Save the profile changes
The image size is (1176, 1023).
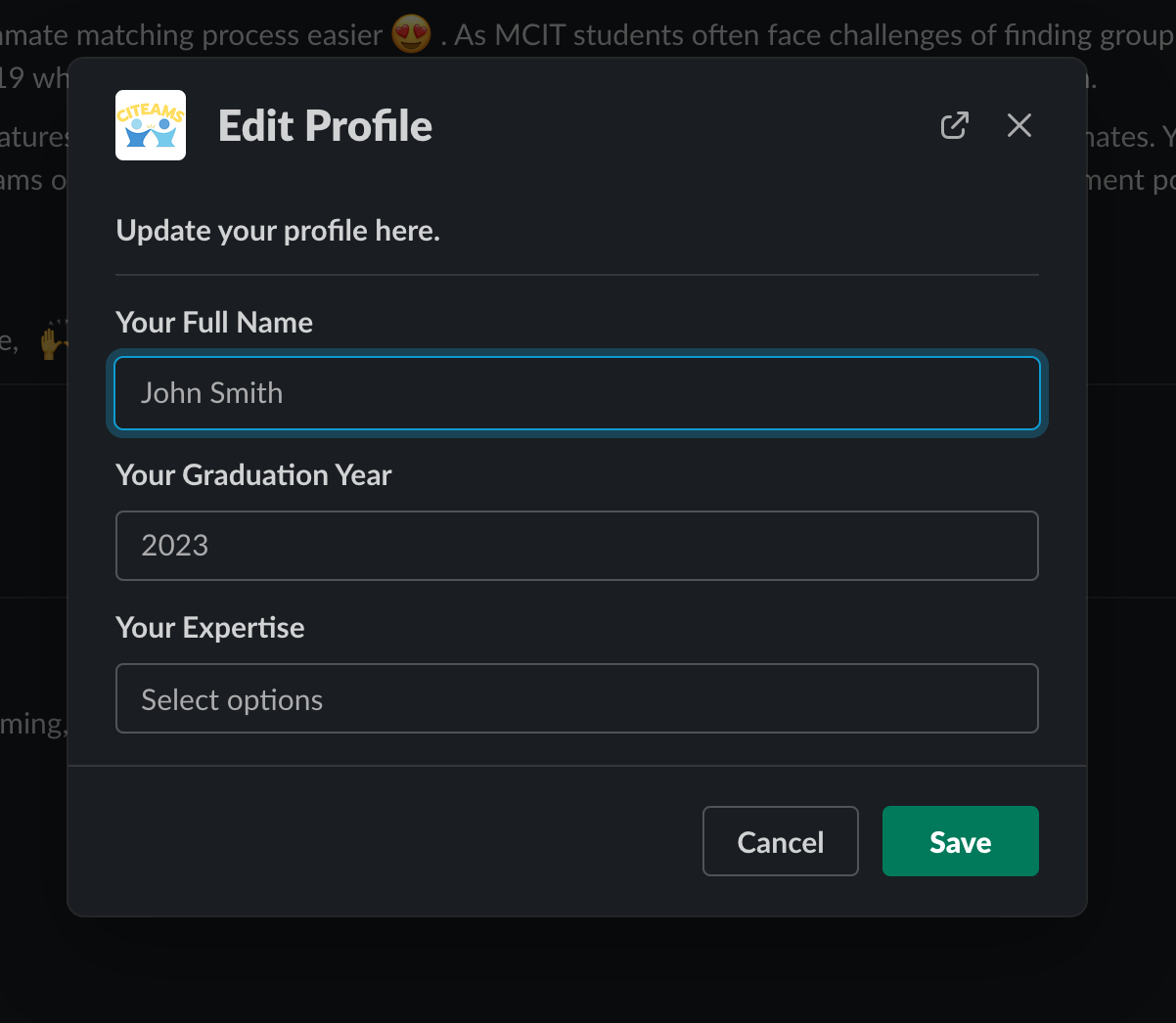click(960, 841)
